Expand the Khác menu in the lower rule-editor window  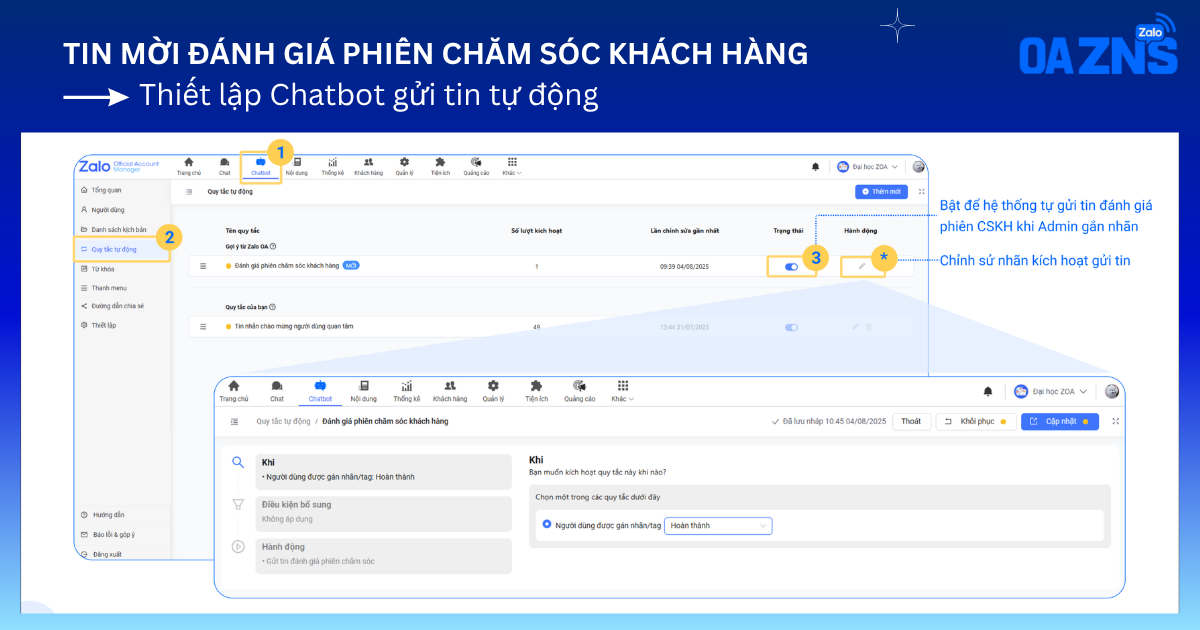(x=623, y=391)
